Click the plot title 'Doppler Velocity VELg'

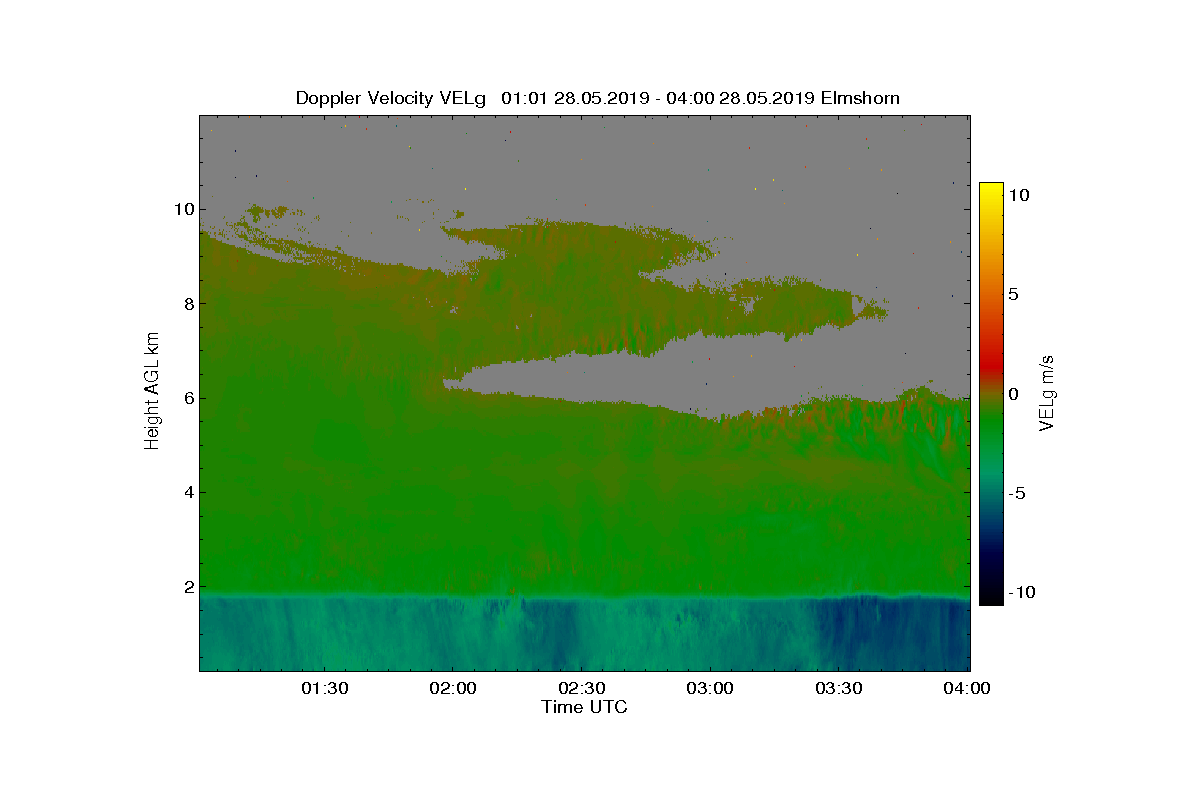pyautogui.click(x=391, y=98)
